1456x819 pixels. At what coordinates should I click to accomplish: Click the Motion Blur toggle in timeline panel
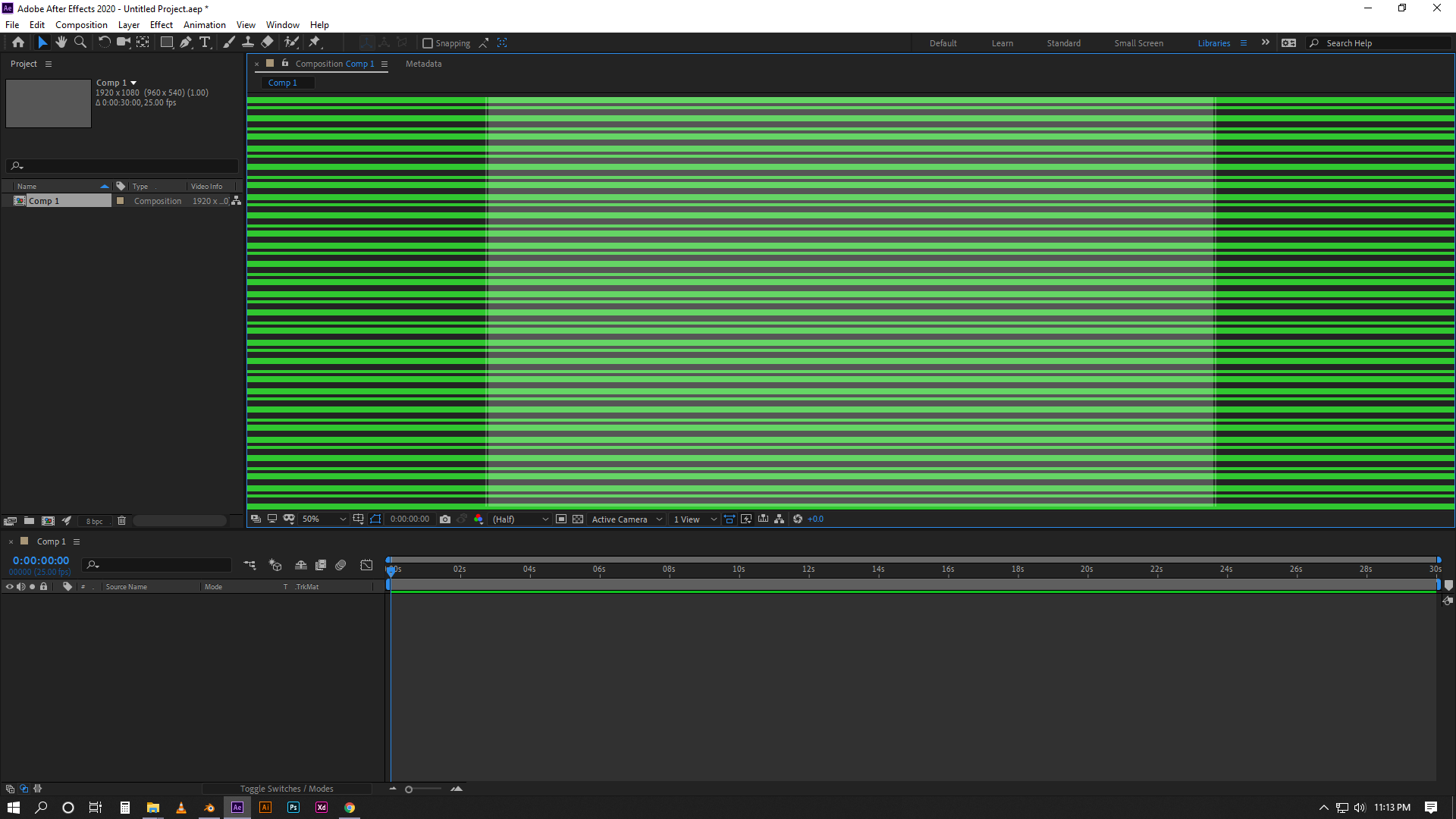pyautogui.click(x=340, y=565)
